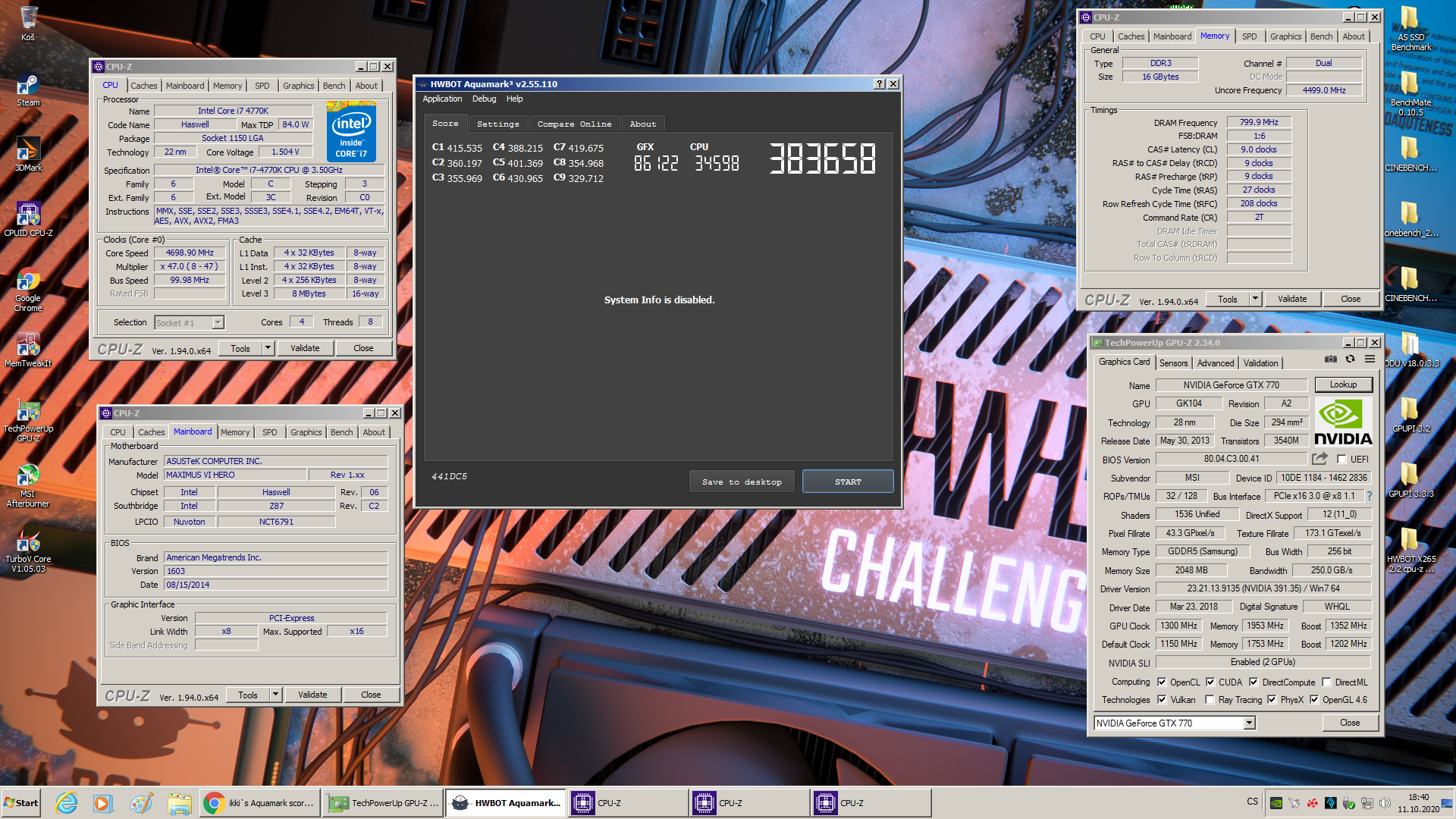
Task: Toggle the Ray Tracing checkbox
Action: point(1210,699)
